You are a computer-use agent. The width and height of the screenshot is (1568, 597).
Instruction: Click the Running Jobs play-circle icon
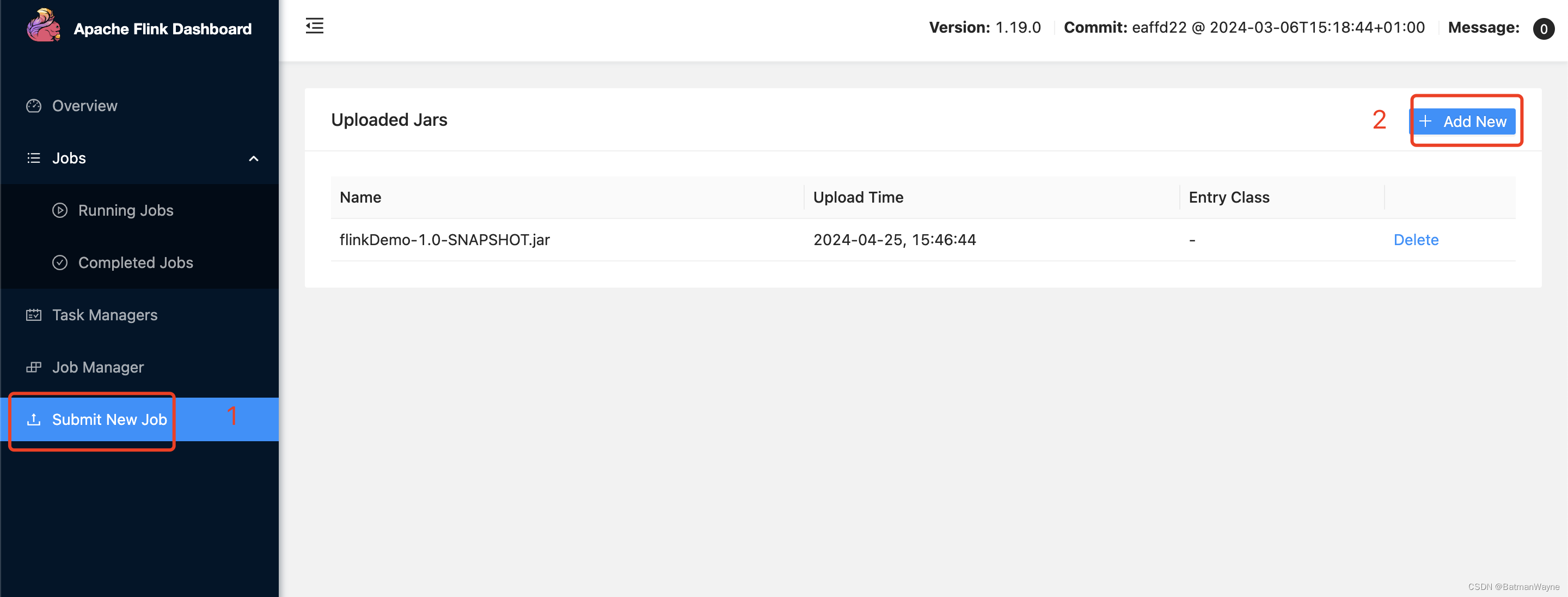pyautogui.click(x=60, y=211)
